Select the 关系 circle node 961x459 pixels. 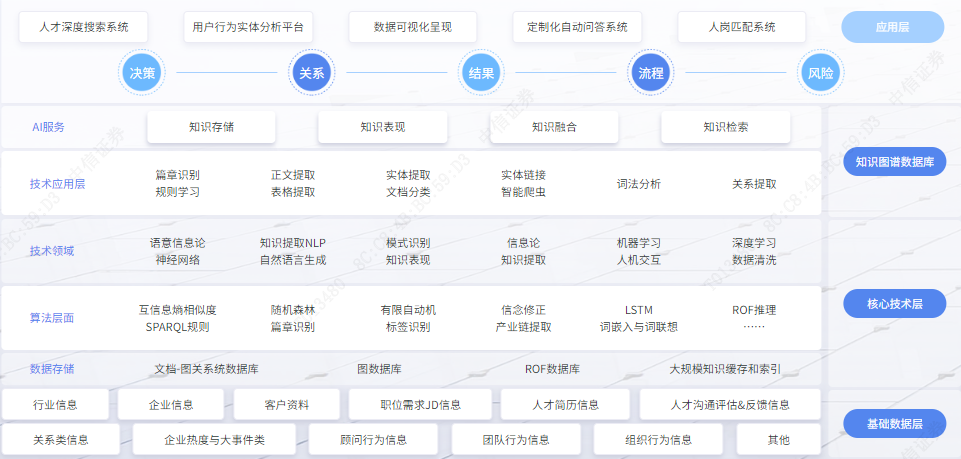(311, 73)
